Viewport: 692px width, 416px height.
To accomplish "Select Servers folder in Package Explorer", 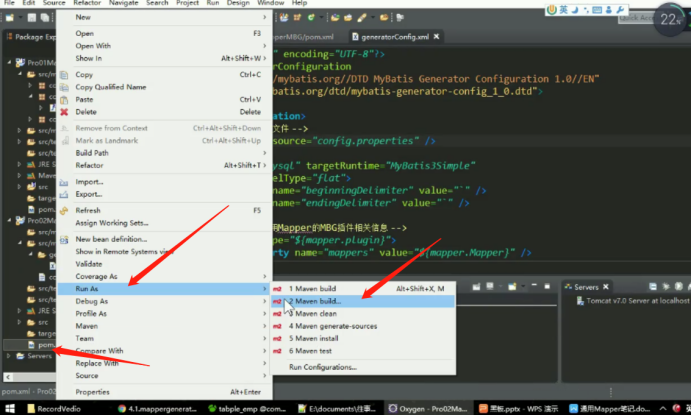I will (35, 356).
